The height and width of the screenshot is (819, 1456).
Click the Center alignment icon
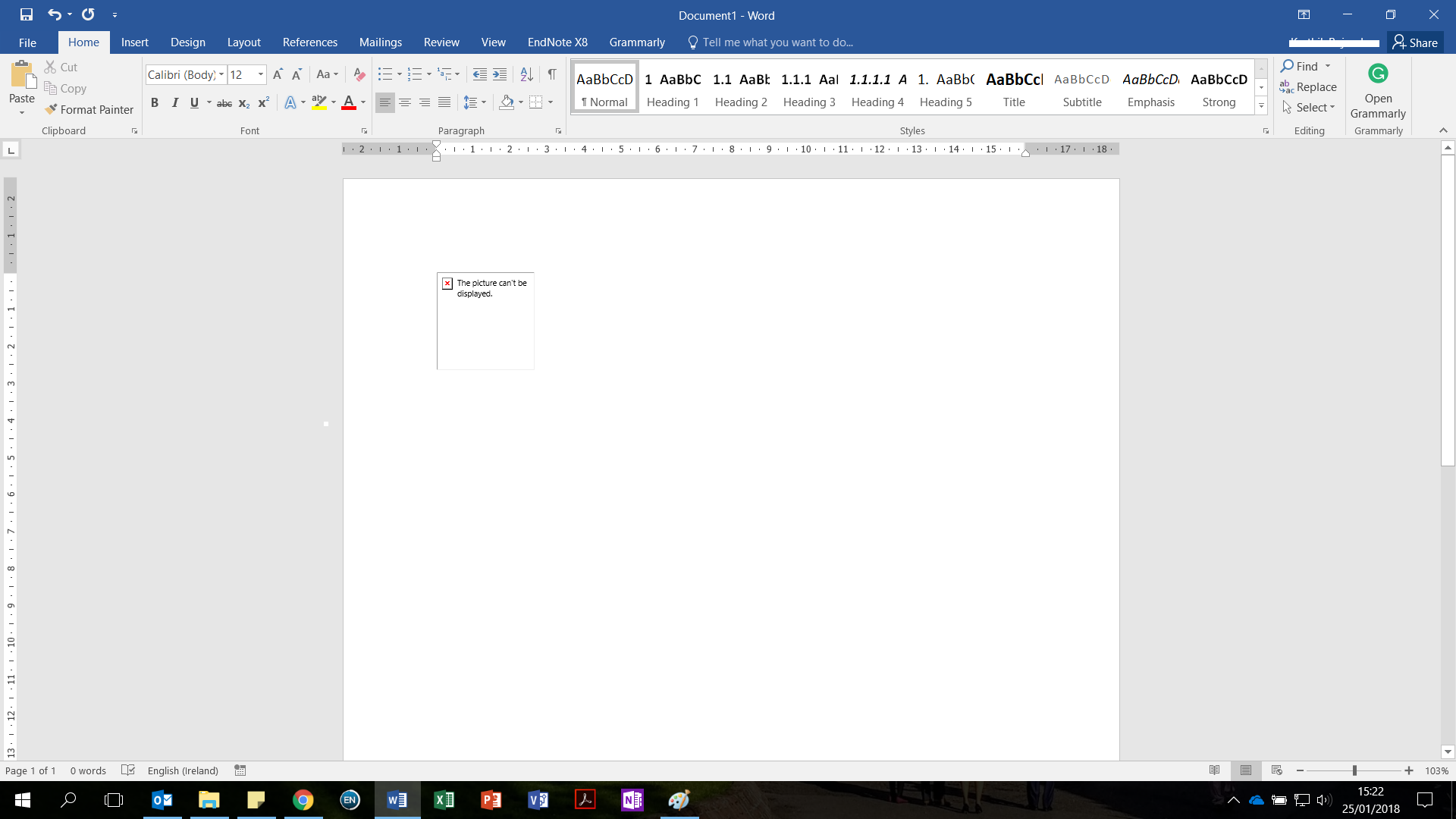pos(405,102)
